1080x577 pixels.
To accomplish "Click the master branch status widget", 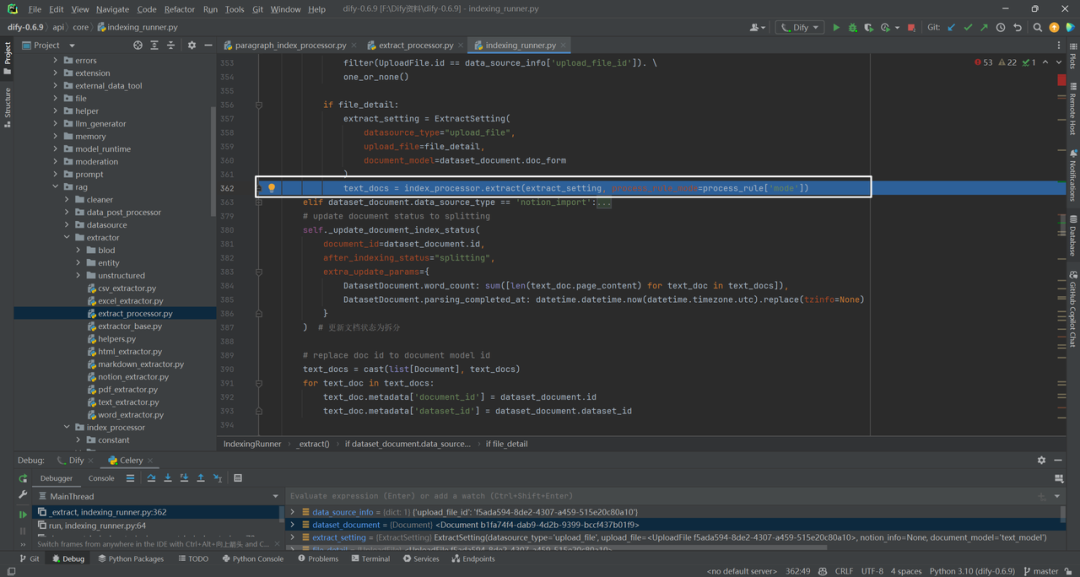I will pos(1040,571).
